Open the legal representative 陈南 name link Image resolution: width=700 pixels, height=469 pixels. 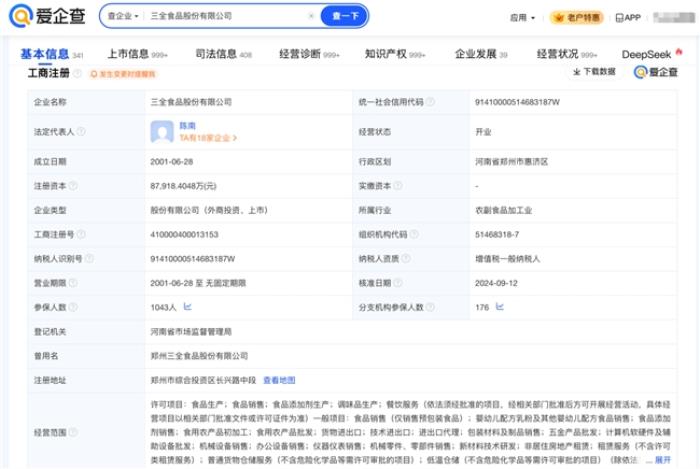[188, 126]
